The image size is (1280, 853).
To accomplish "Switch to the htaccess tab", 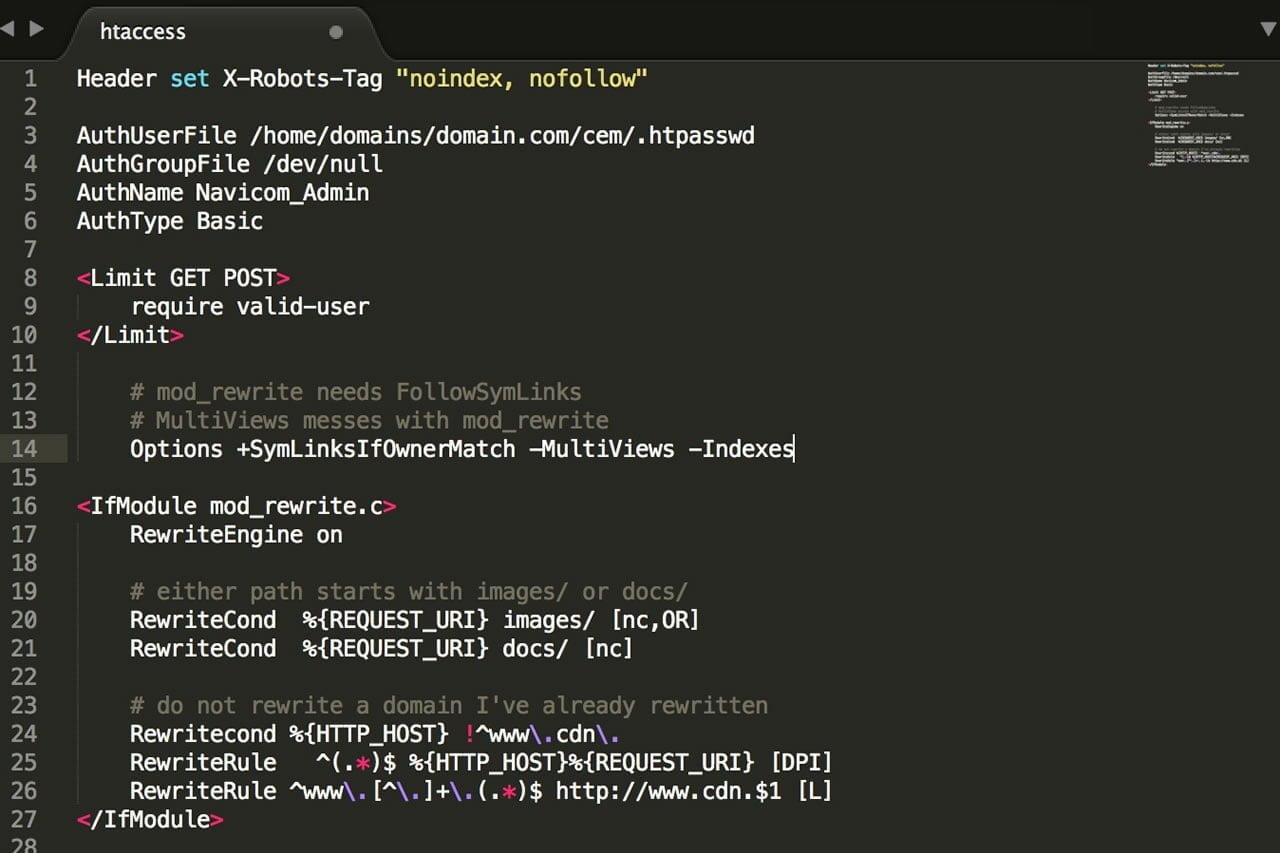I will 142,32.
